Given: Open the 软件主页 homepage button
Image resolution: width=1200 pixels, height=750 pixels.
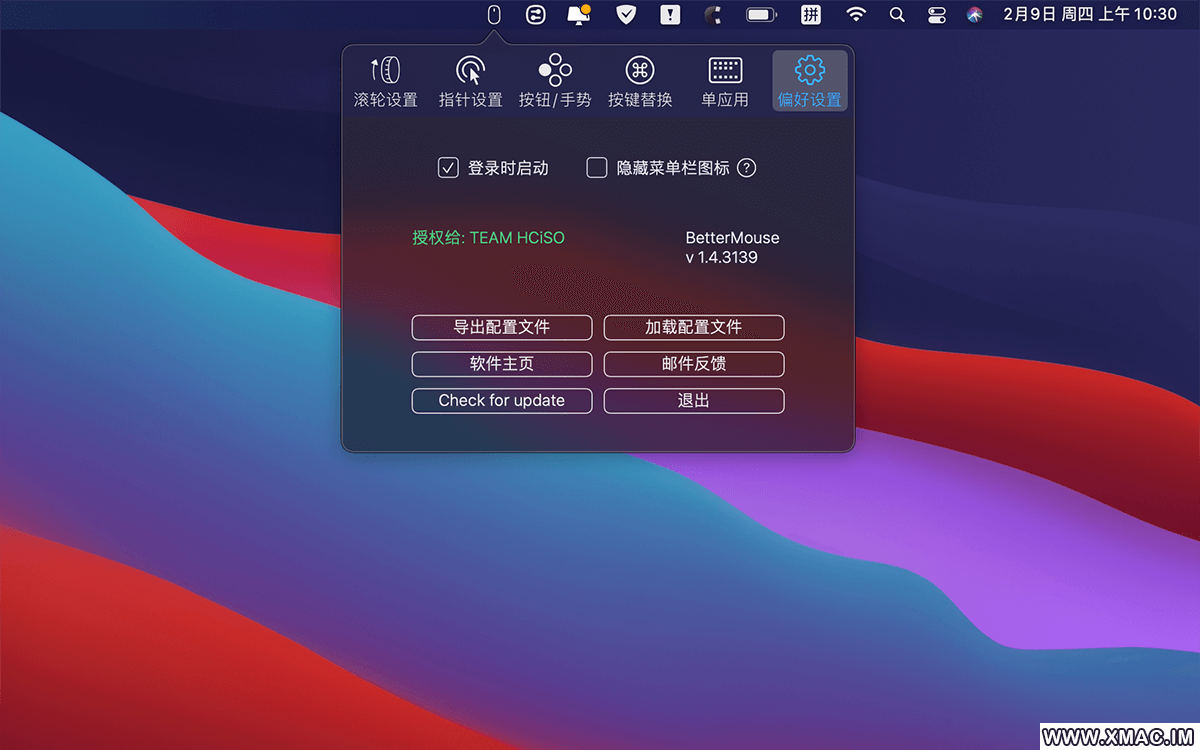Looking at the screenshot, I should tap(502, 364).
